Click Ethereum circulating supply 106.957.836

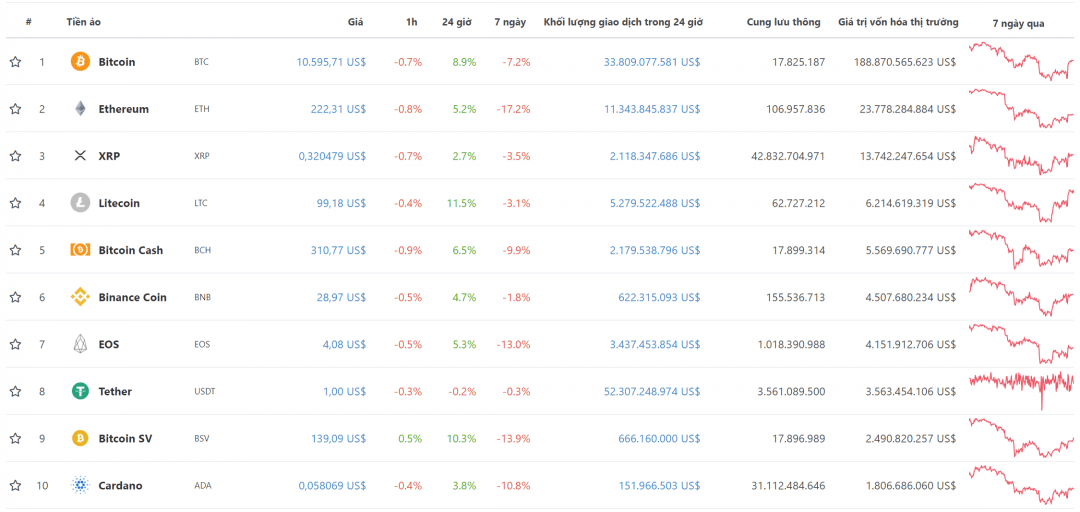pyautogui.click(x=796, y=109)
